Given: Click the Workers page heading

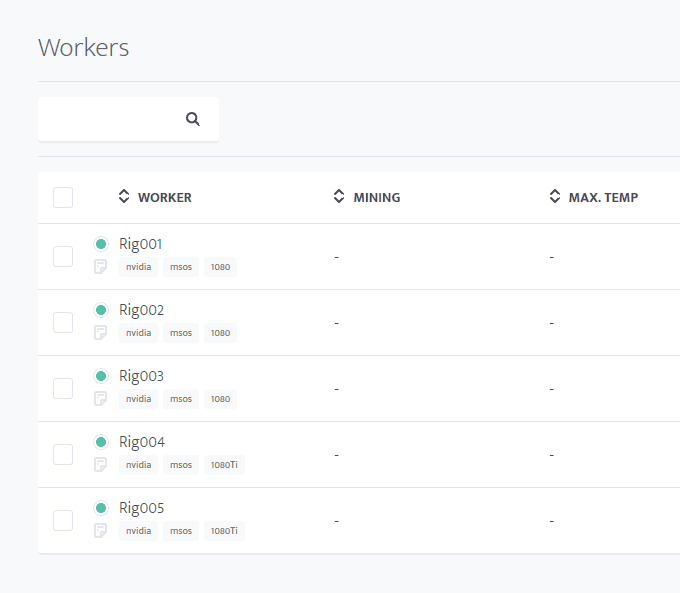Looking at the screenshot, I should click(x=84, y=47).
